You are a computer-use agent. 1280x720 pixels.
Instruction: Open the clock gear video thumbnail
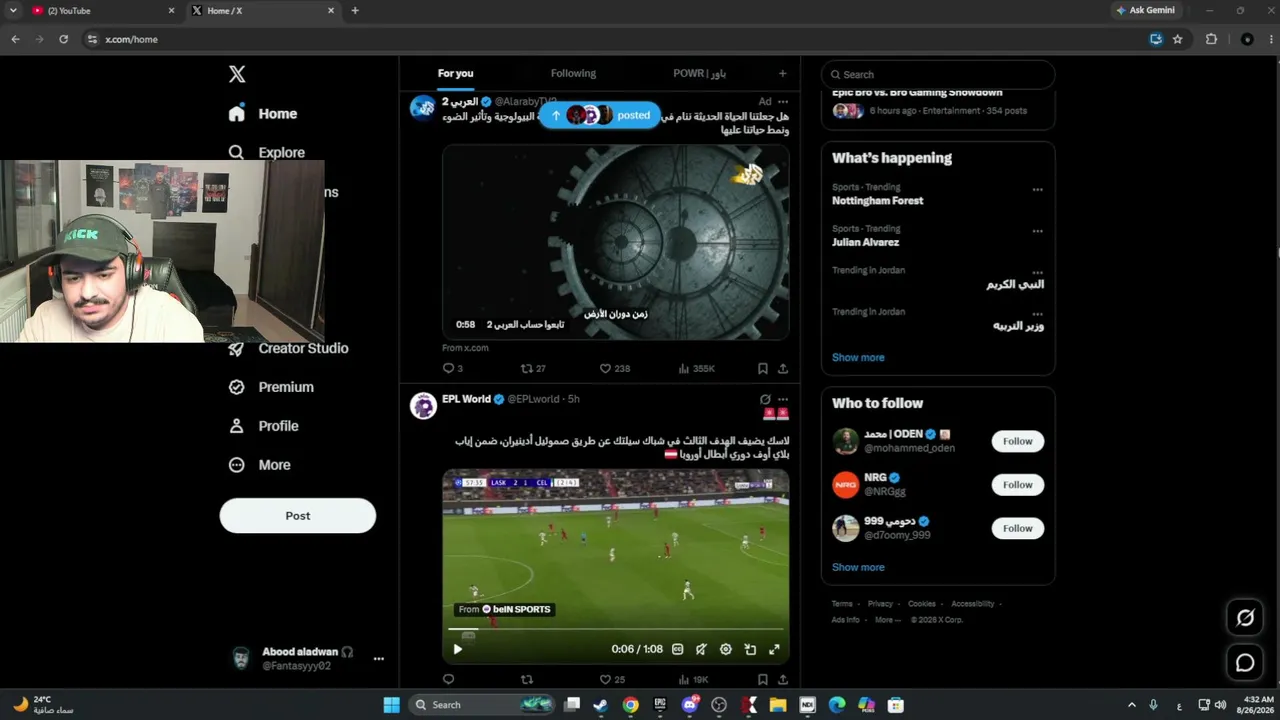(x=616, y=242)
